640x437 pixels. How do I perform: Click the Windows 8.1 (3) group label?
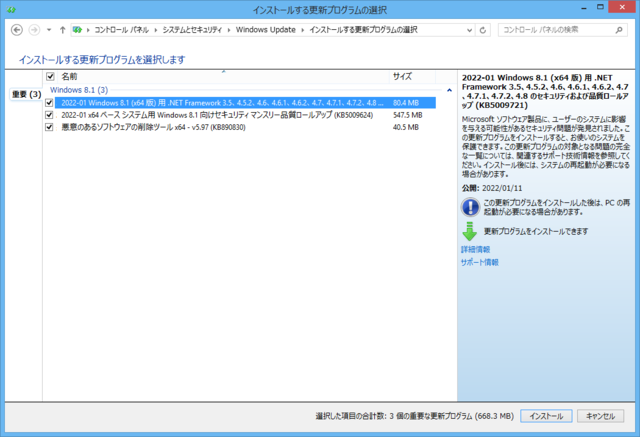[79, 90]
